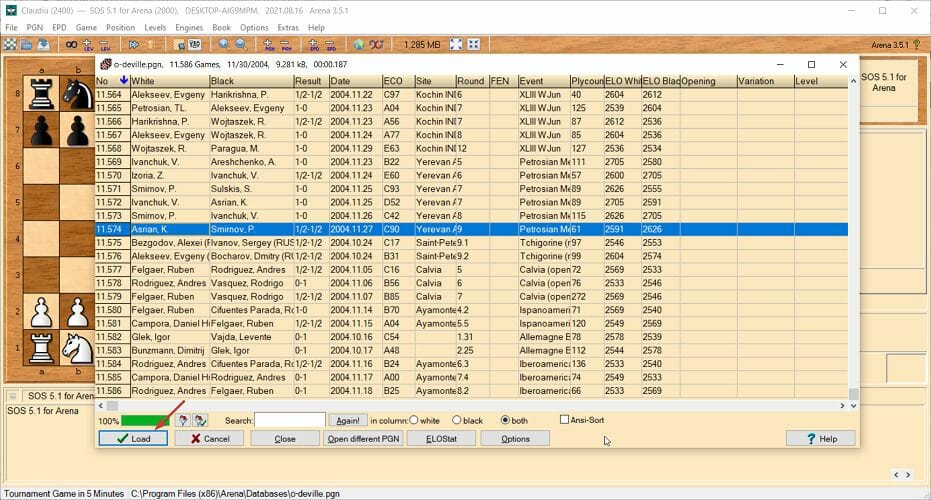The image size is (931, 500).
Task: Select game 11.569 Ivanchuk vs Areshchenko
Action: click(471, 162)
